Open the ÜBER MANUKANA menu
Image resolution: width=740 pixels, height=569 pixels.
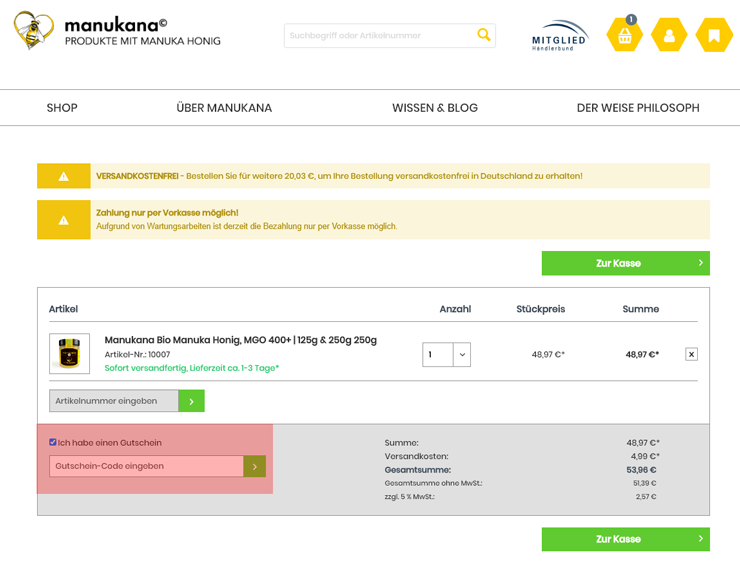[x=224, y=108]
